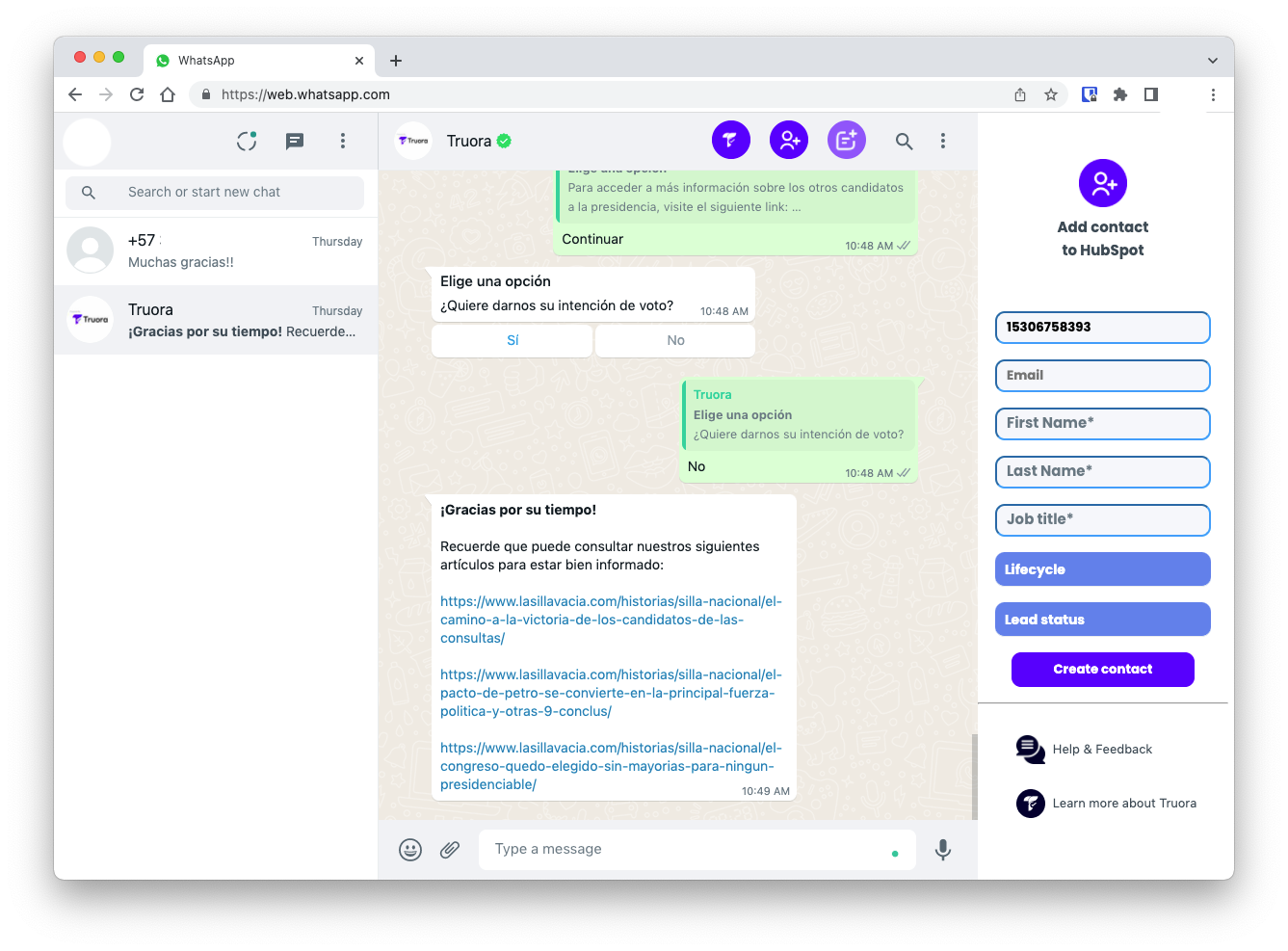Open the Truora extension icon in toolbar
Viewport: 1288px width, 951px height.
[x=1090, y=94]
